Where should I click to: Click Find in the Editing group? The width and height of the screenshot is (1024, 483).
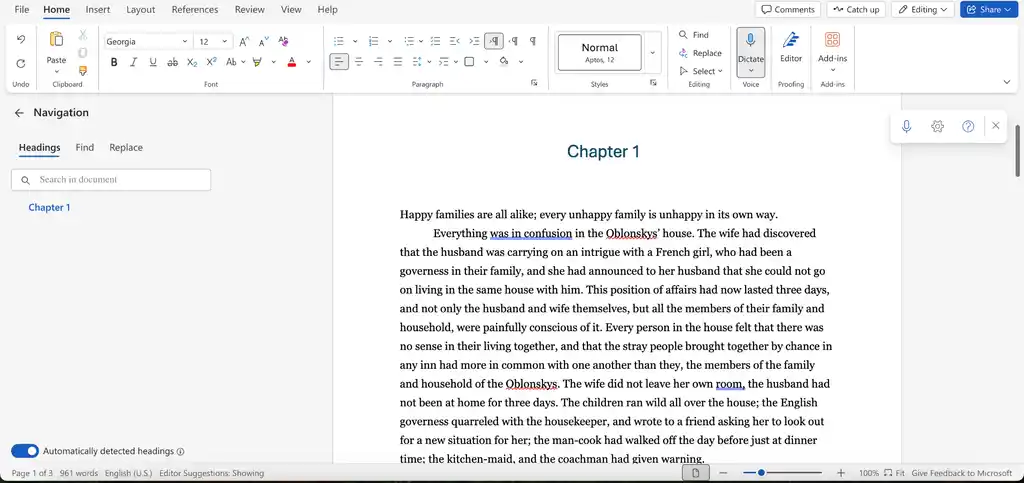694,35
